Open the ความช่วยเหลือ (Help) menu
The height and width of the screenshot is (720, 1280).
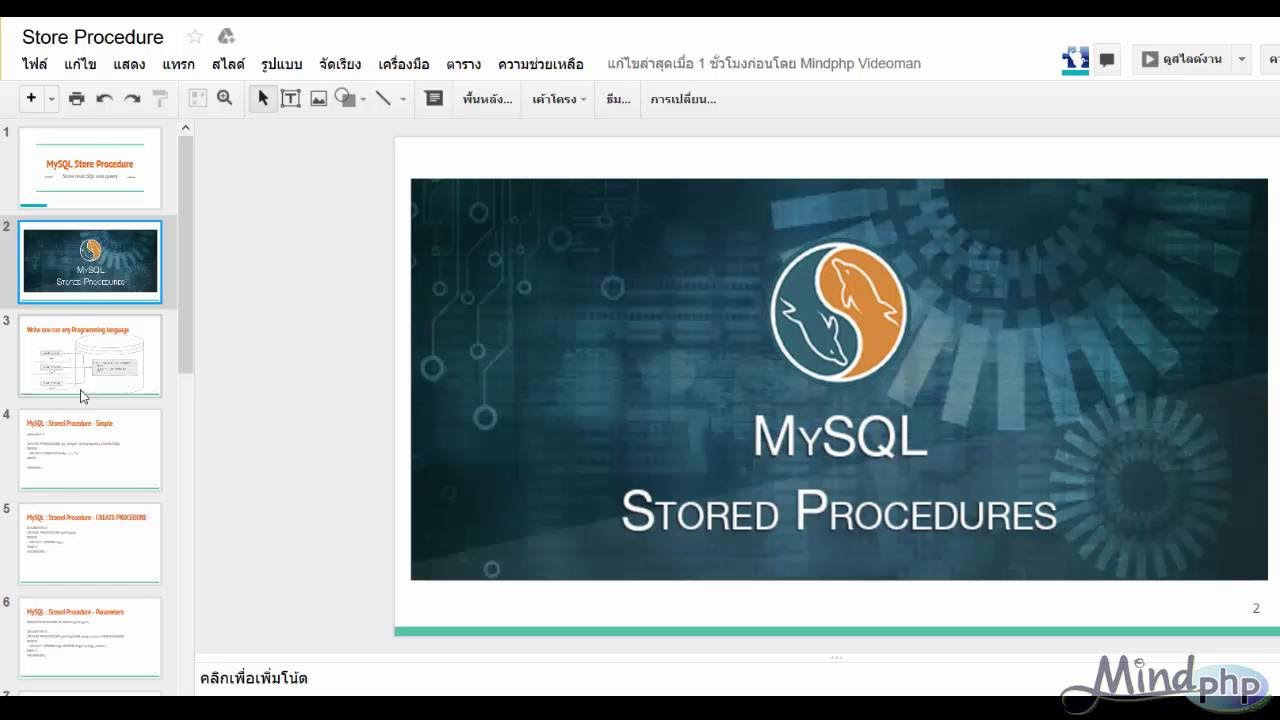tap(541, 64)
